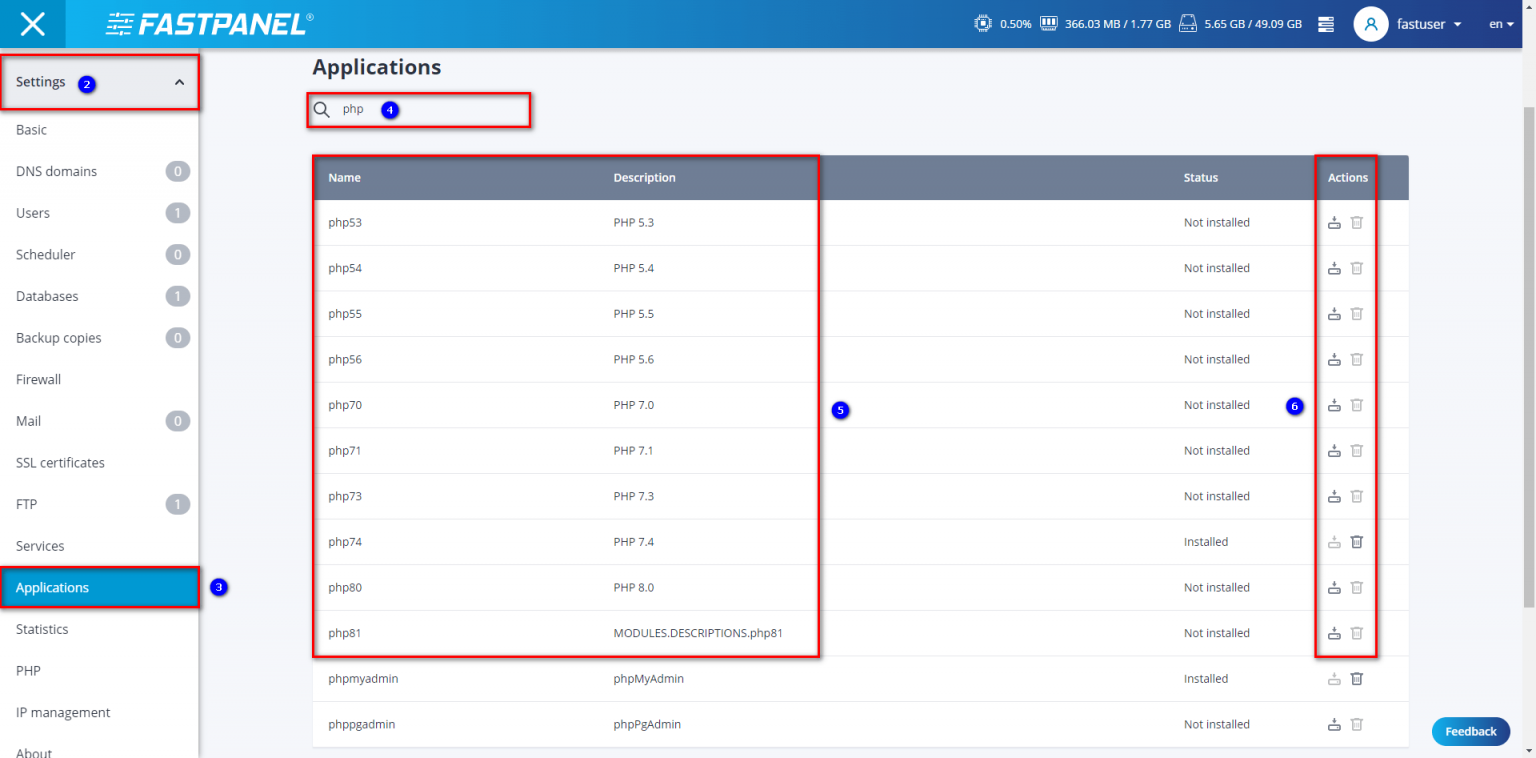Go to Databases in sidebar
The image size is (1536, 758).
click(99, 297)
